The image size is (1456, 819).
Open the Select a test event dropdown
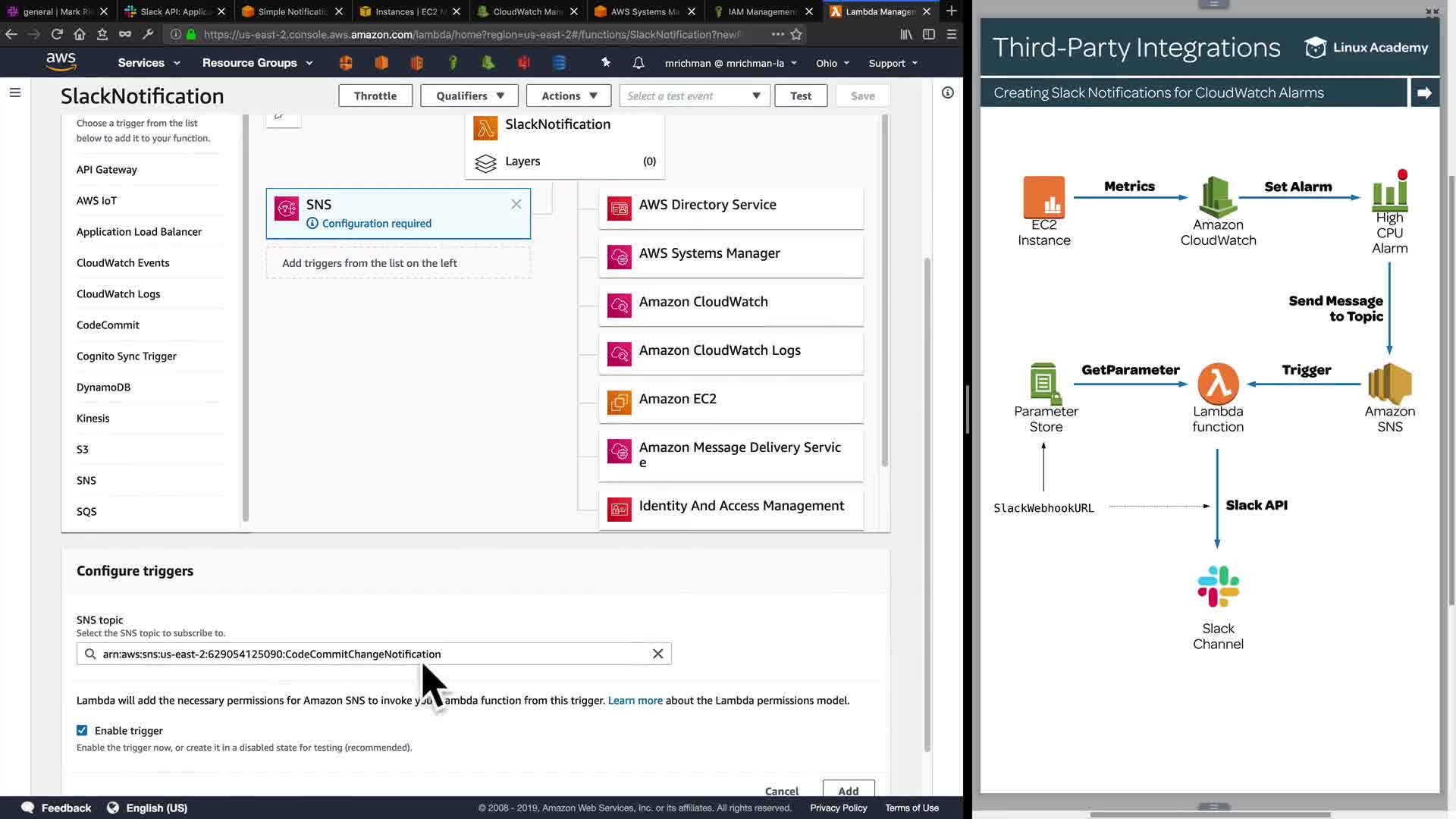point(694,96)
